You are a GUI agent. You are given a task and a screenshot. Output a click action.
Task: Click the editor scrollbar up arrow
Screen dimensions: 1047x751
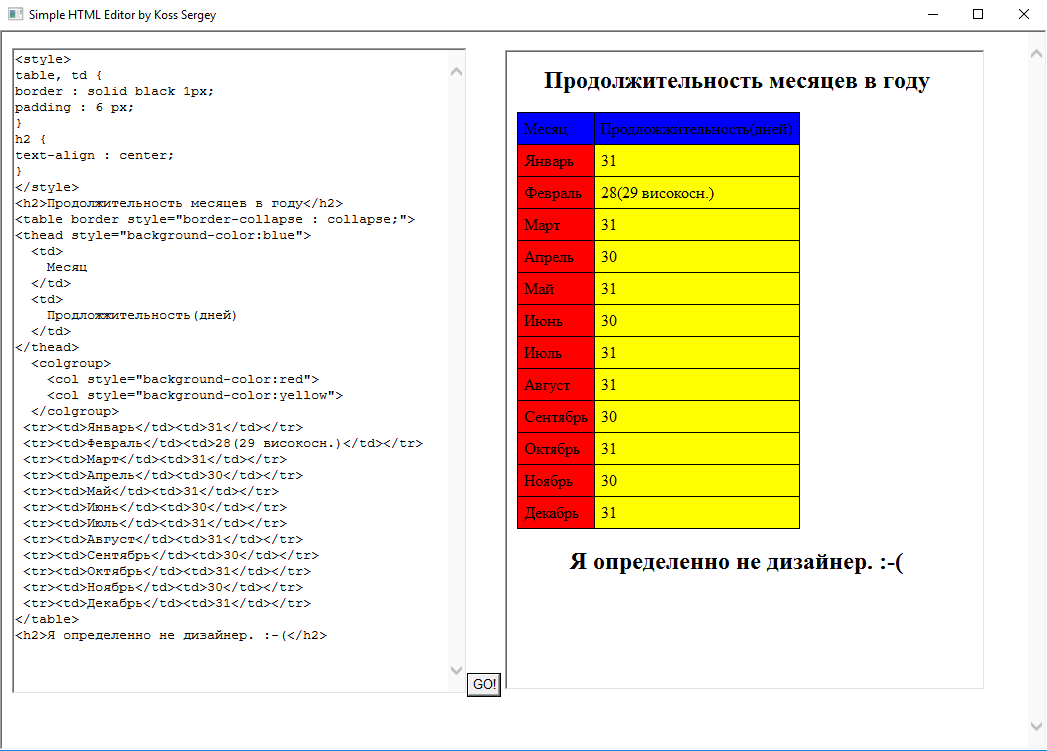[x=457, y=71]
